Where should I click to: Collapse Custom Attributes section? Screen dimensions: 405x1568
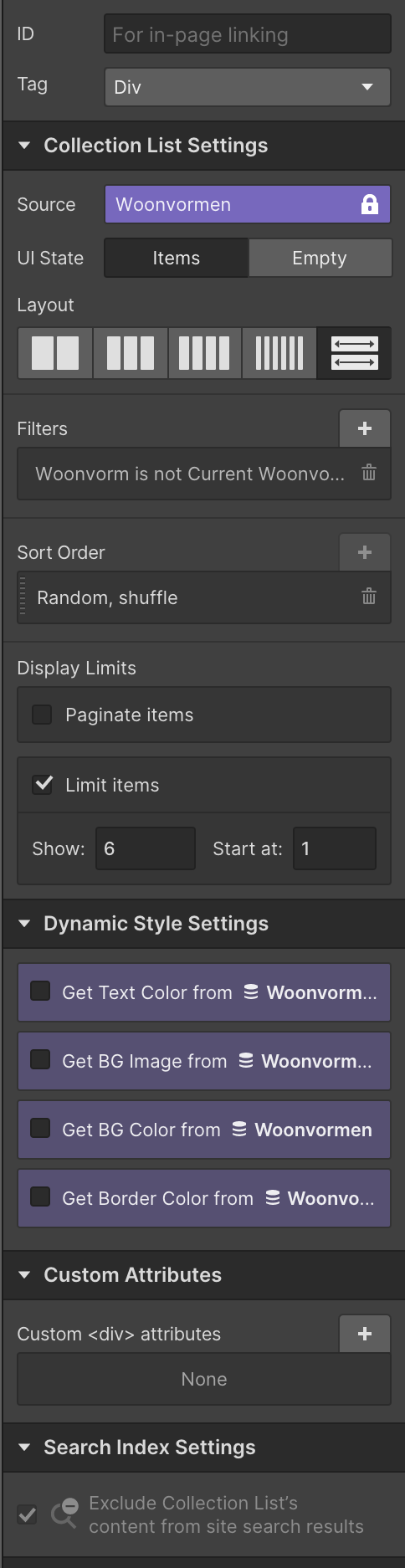24,1275
